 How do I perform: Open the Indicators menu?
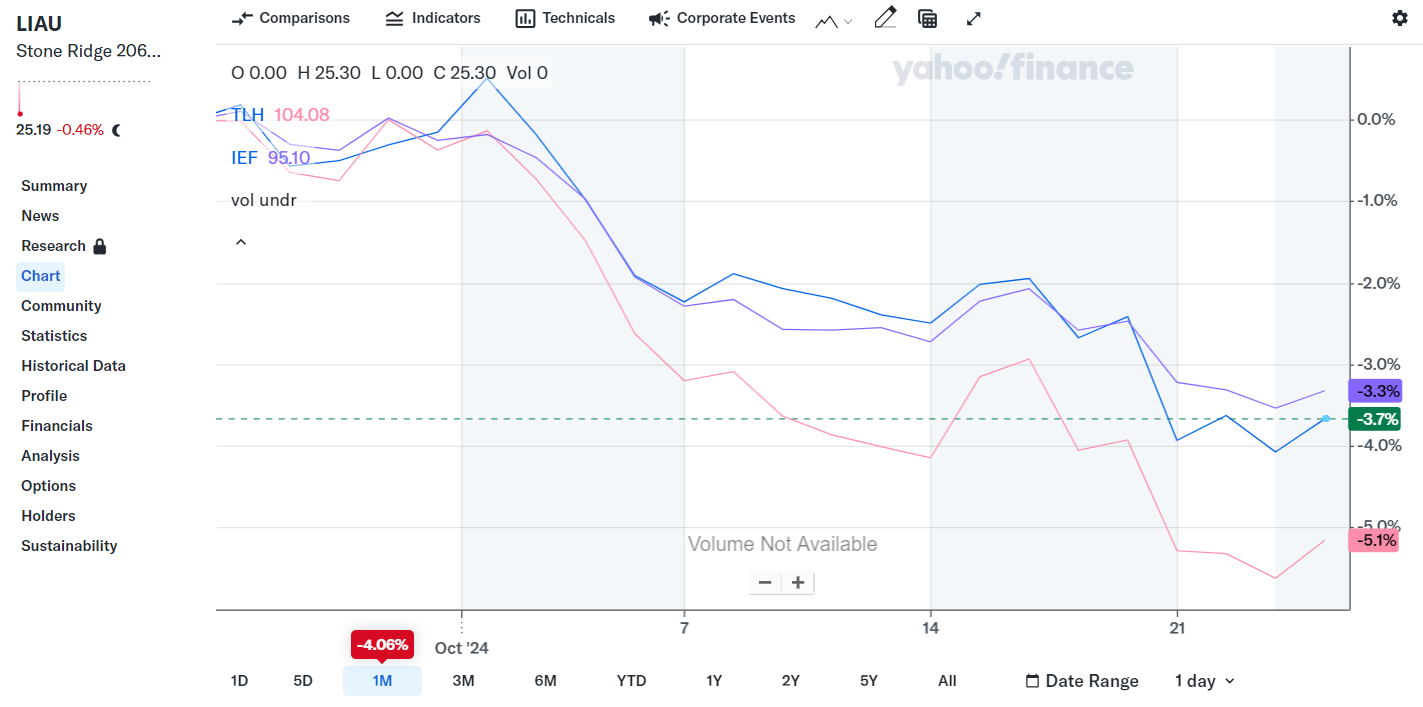tap(433, 18)
